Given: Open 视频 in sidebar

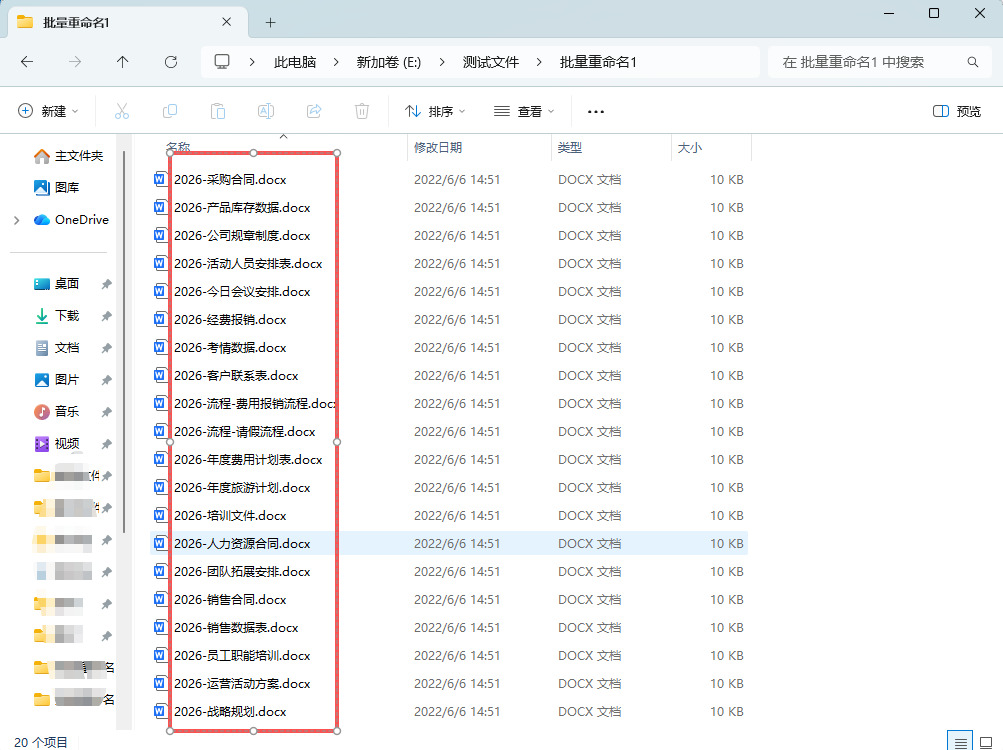Looking at the screenshot, I should pos(56,443).
